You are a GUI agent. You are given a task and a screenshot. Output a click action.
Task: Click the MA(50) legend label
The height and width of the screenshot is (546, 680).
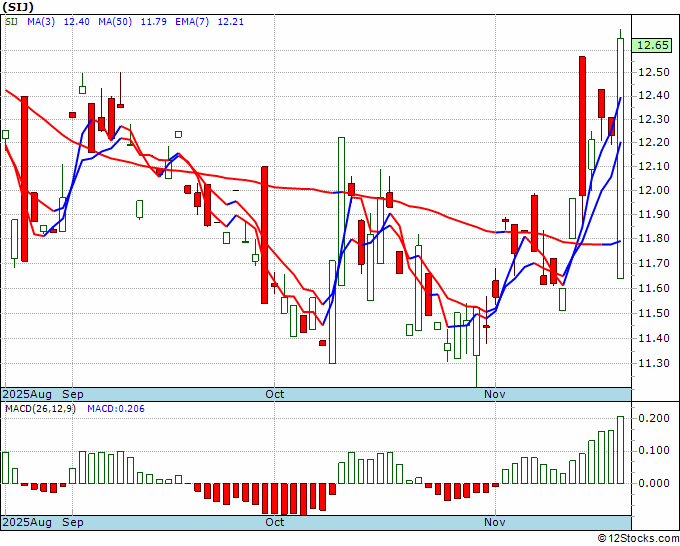point(115,21)
